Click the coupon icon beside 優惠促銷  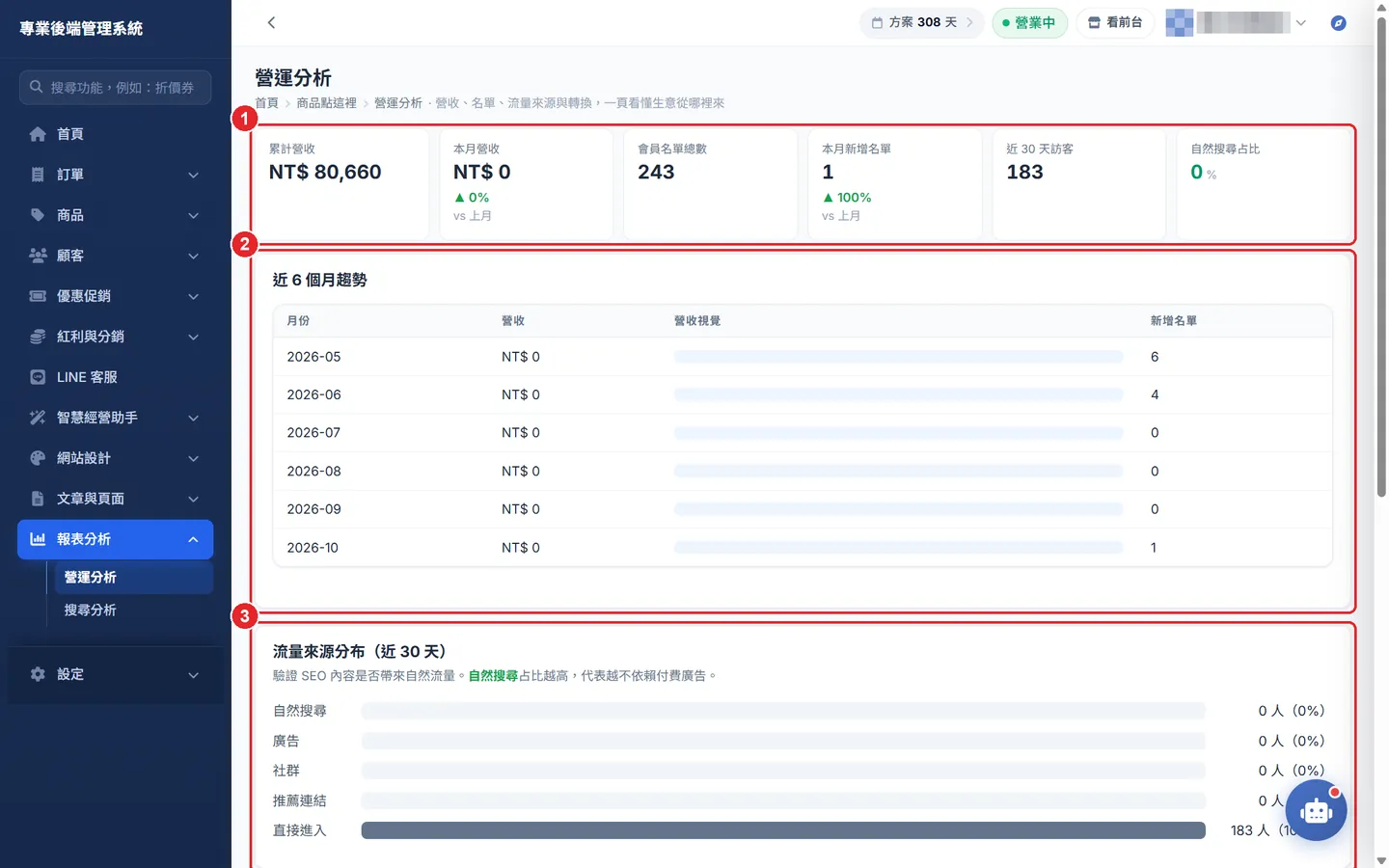(38, 296)
